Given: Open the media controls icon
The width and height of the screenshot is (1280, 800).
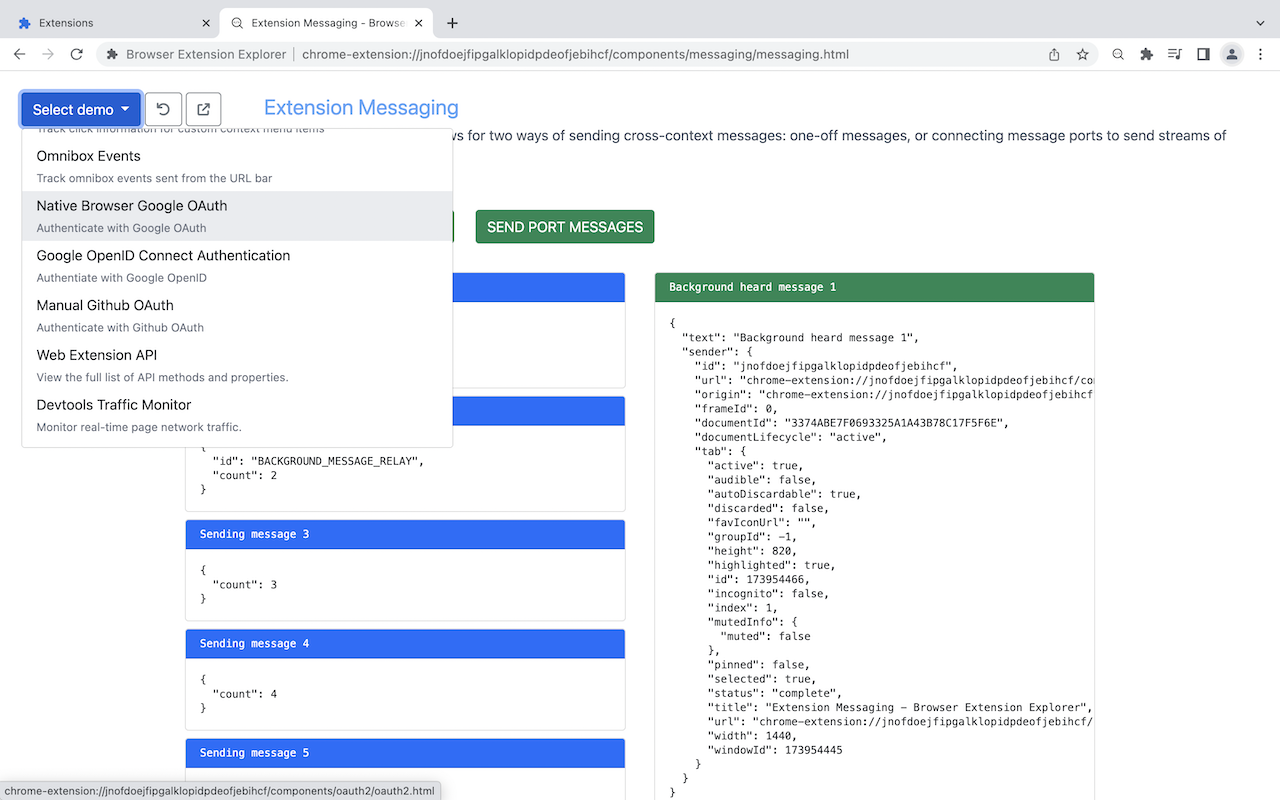Looking at the screenshot, I should point(1174,54).
